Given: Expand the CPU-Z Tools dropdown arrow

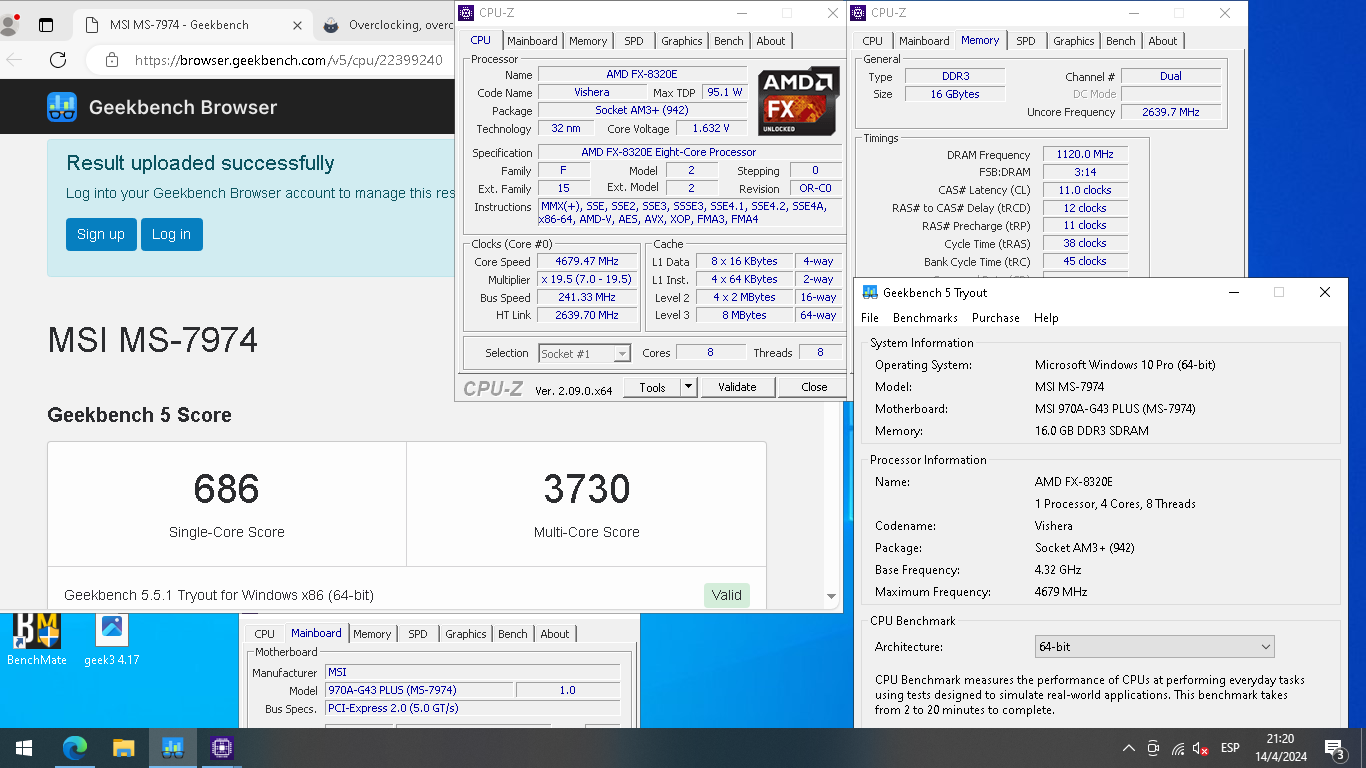Looking at the screenshot, I should coord(688,387).
